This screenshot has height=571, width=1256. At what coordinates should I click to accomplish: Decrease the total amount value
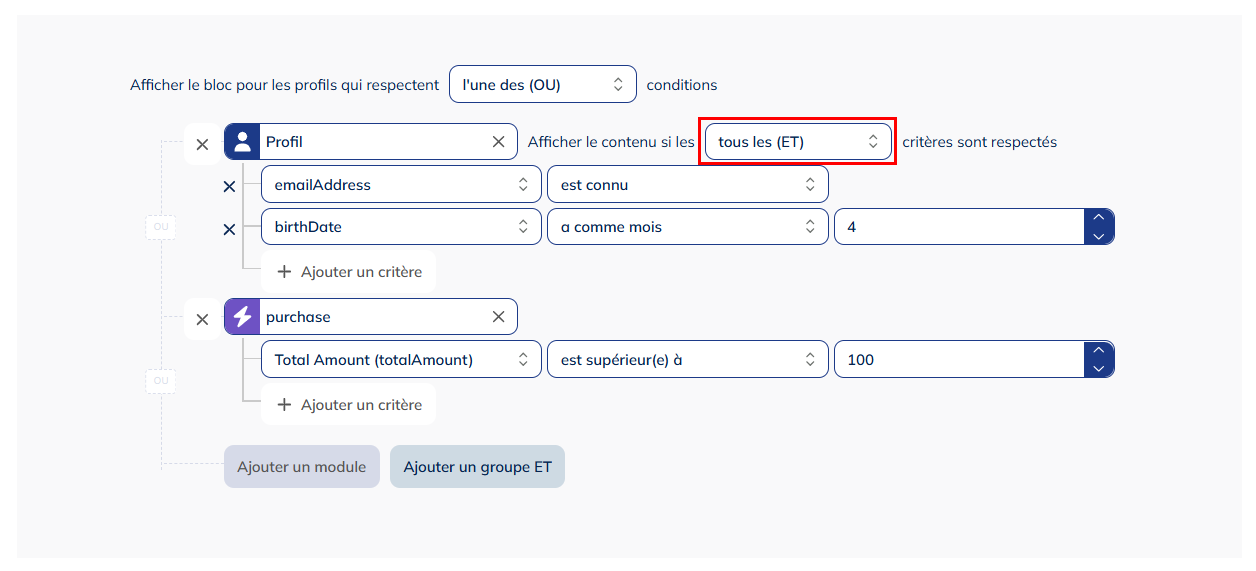pos(1098,369)
